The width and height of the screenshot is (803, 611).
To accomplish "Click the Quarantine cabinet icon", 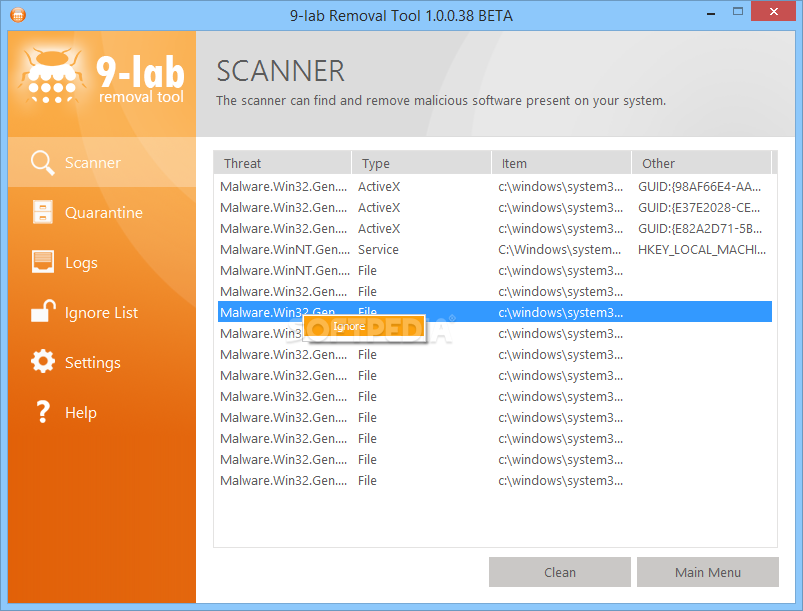I will (43, 212).
